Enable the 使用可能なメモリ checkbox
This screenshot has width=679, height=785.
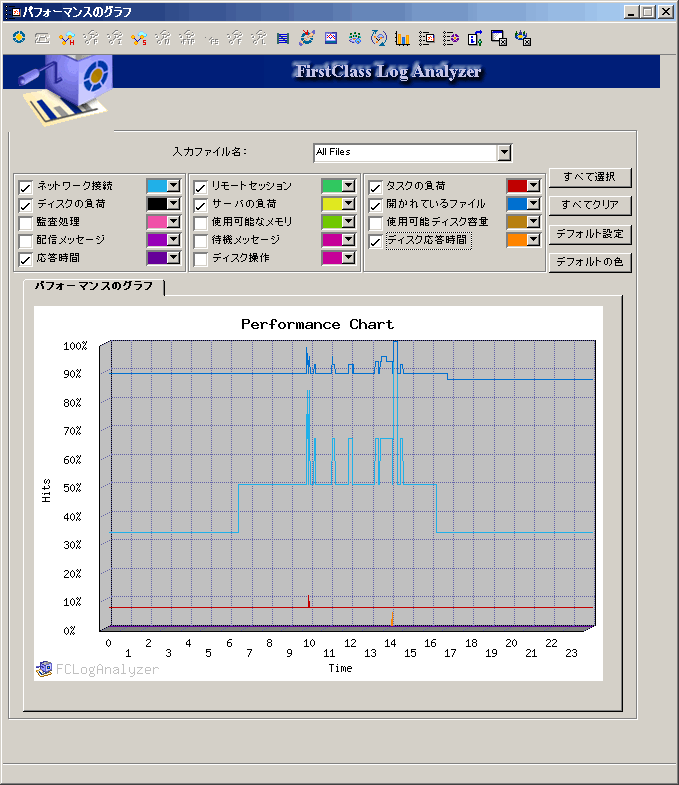[201, 222]
